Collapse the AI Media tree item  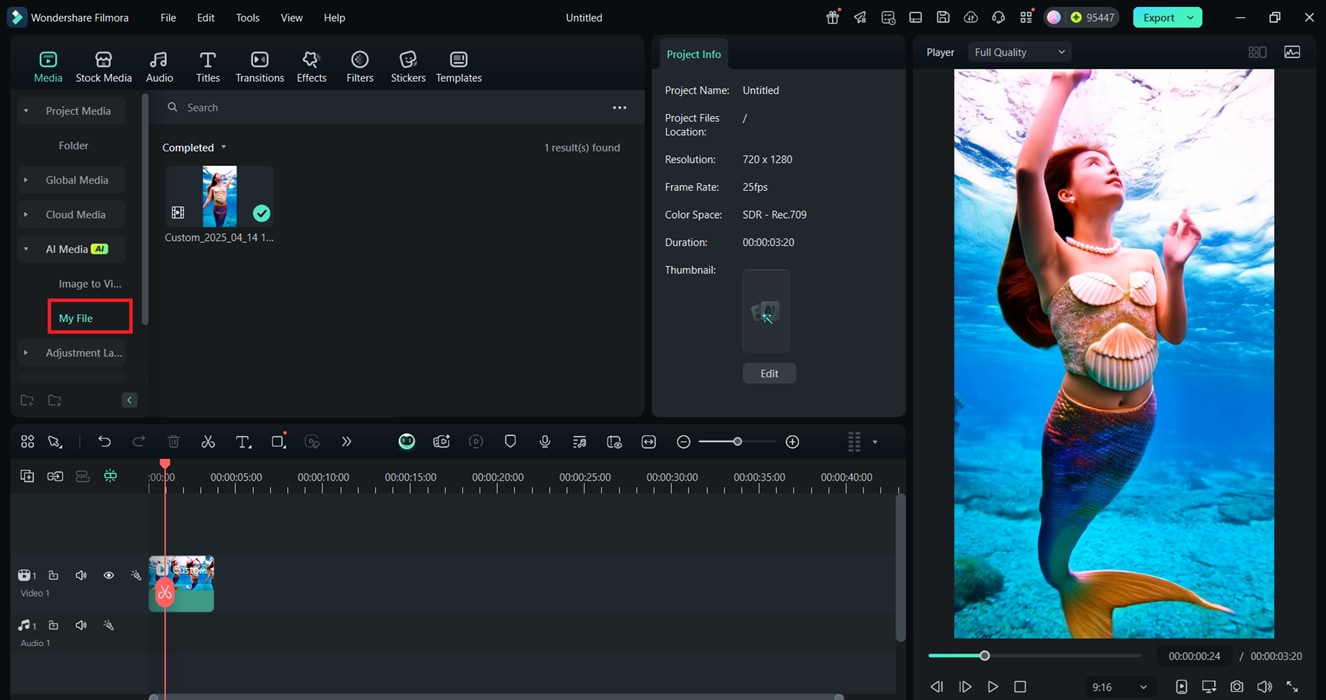26,249
